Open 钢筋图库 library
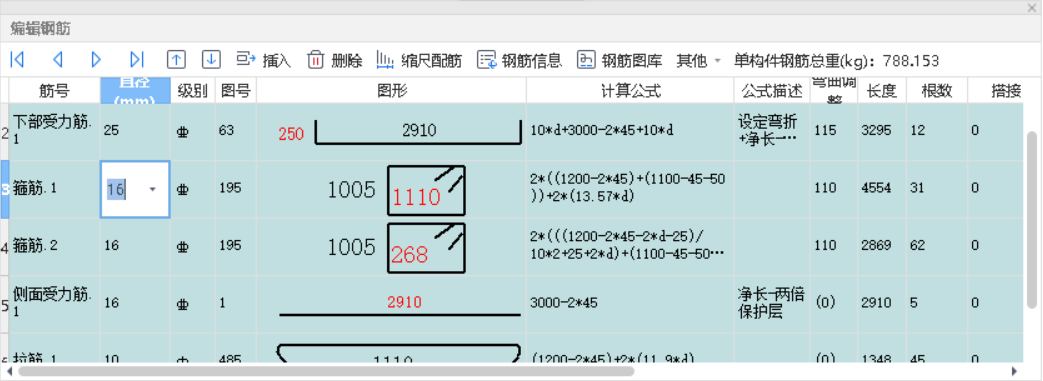The width and height of the screenshot is (1043, 381). [x=619, y=61]
